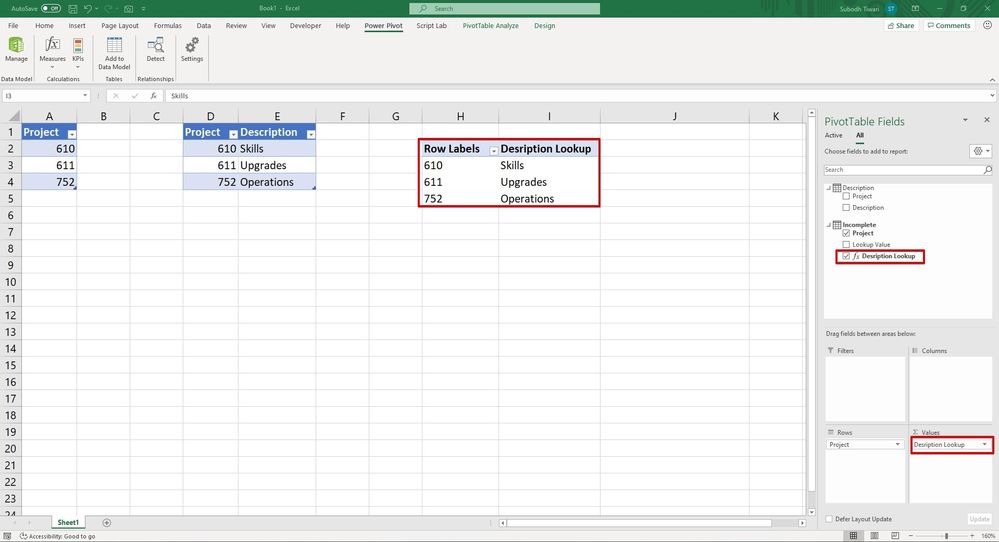Check Description field under Description table

point(846,208)
